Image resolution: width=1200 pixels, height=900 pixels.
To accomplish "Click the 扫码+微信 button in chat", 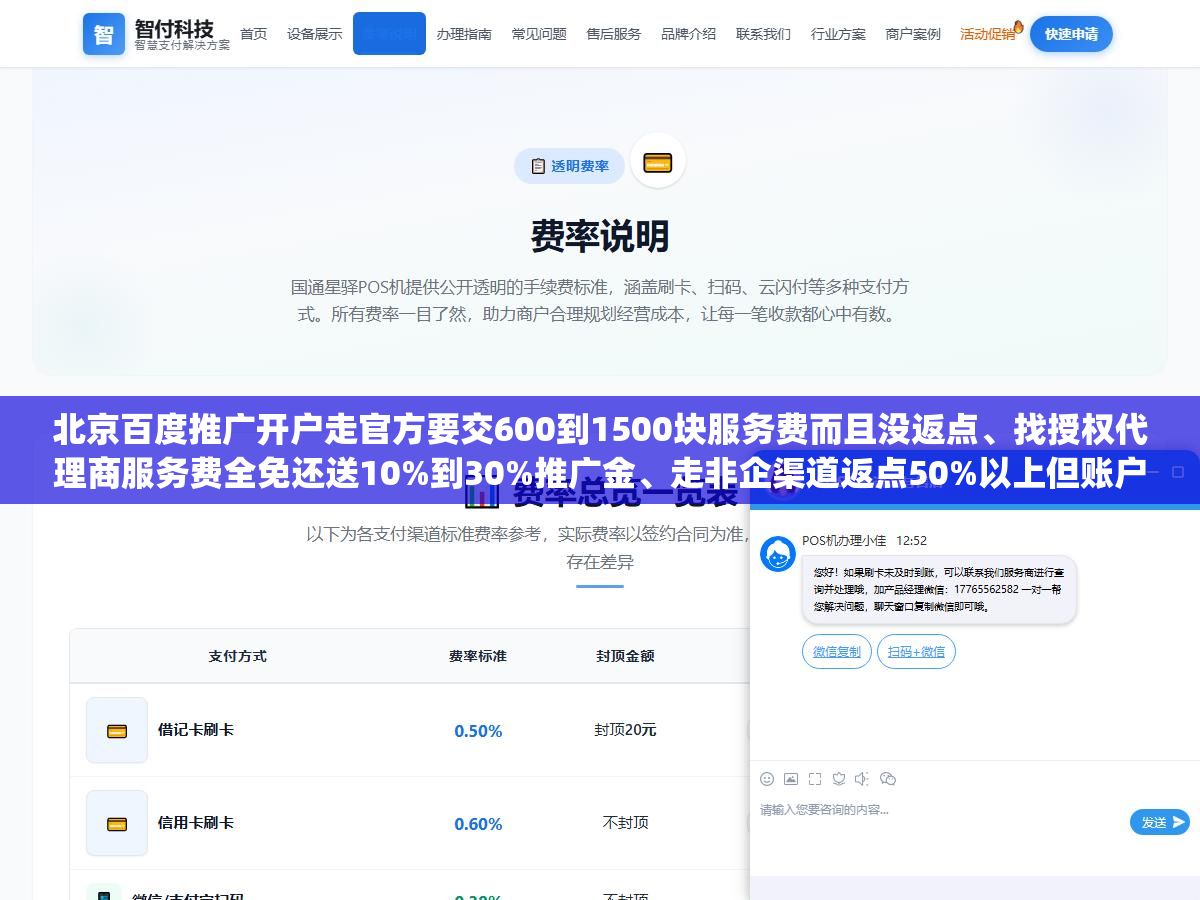I will tap(917, 652).
